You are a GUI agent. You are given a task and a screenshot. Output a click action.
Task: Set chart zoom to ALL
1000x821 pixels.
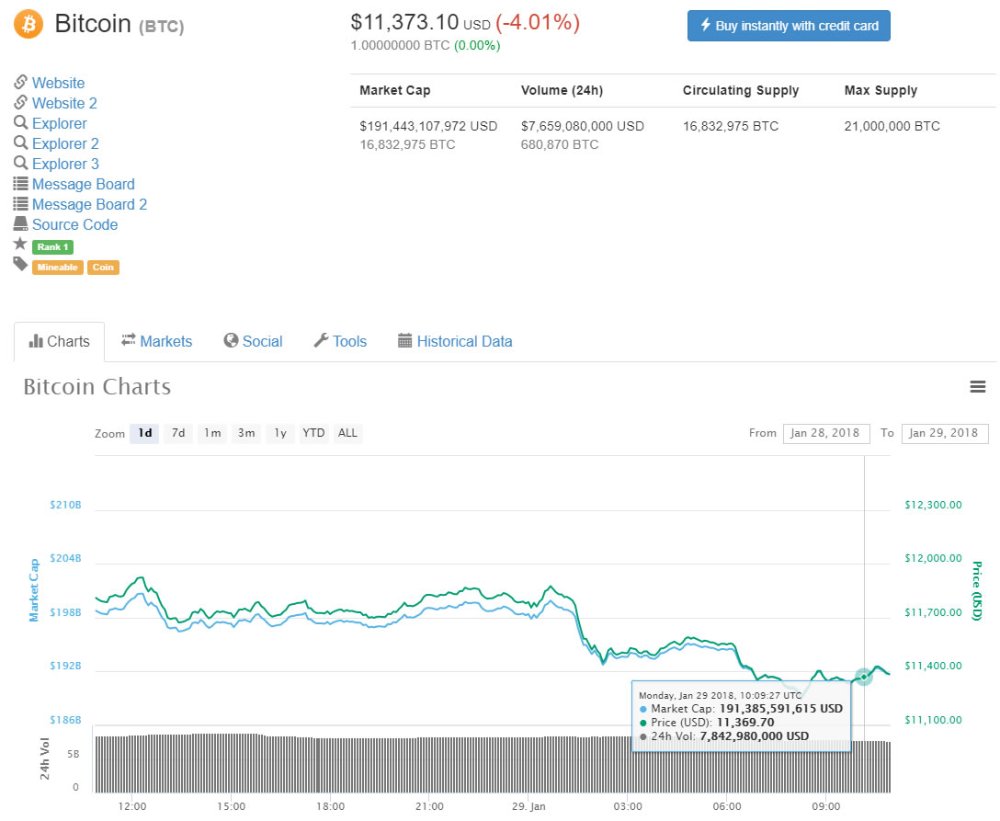pos(348,433)
